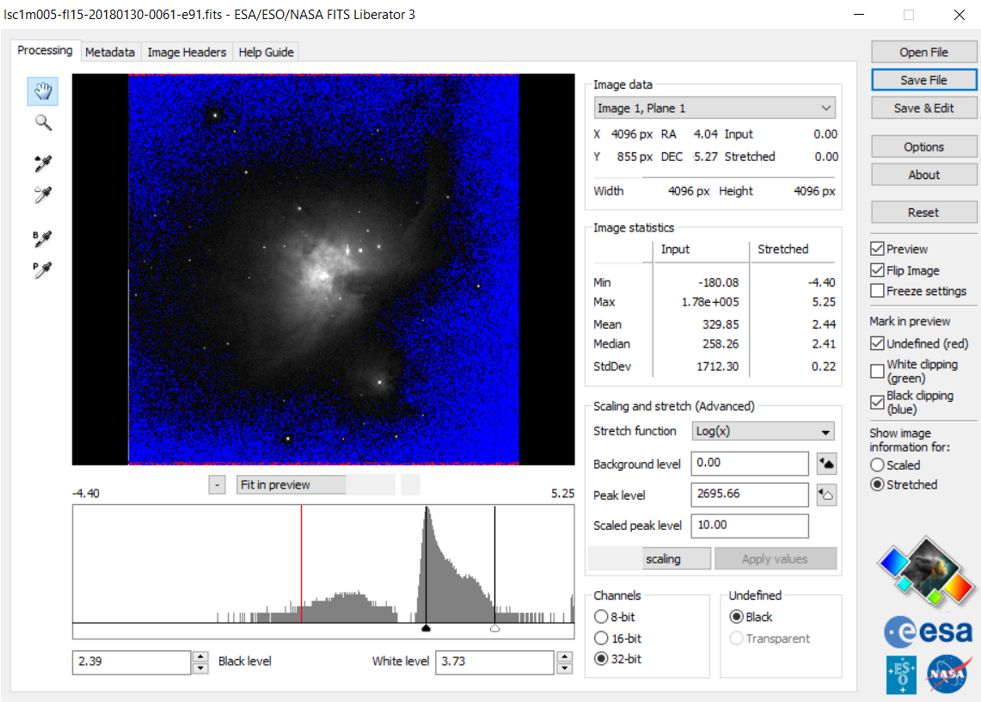Switch to the Metadata tab
This screenshot has width=981, height=702.
click(109, 52)
